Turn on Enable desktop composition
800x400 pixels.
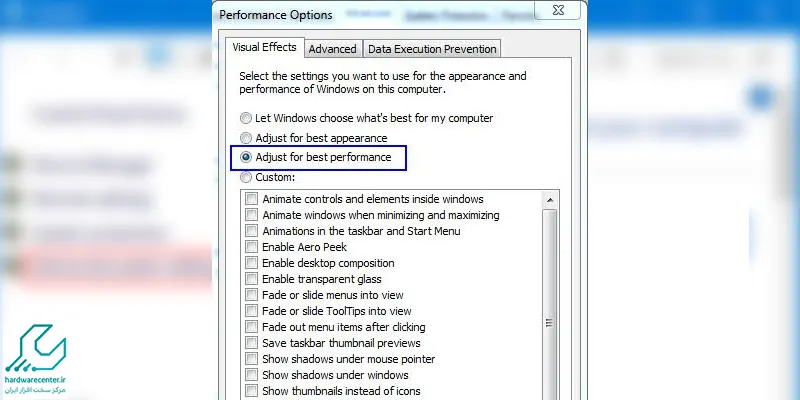252,263
